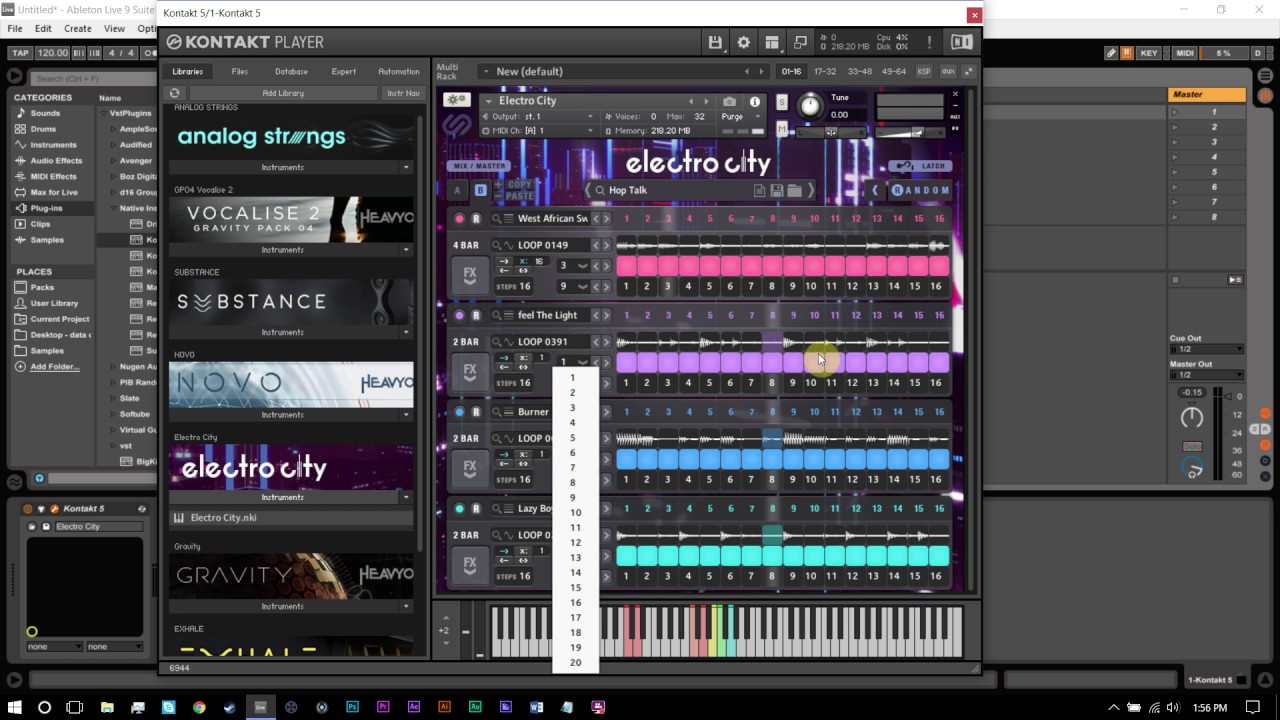Toggle the instrument Mute M button

point(782,128)
